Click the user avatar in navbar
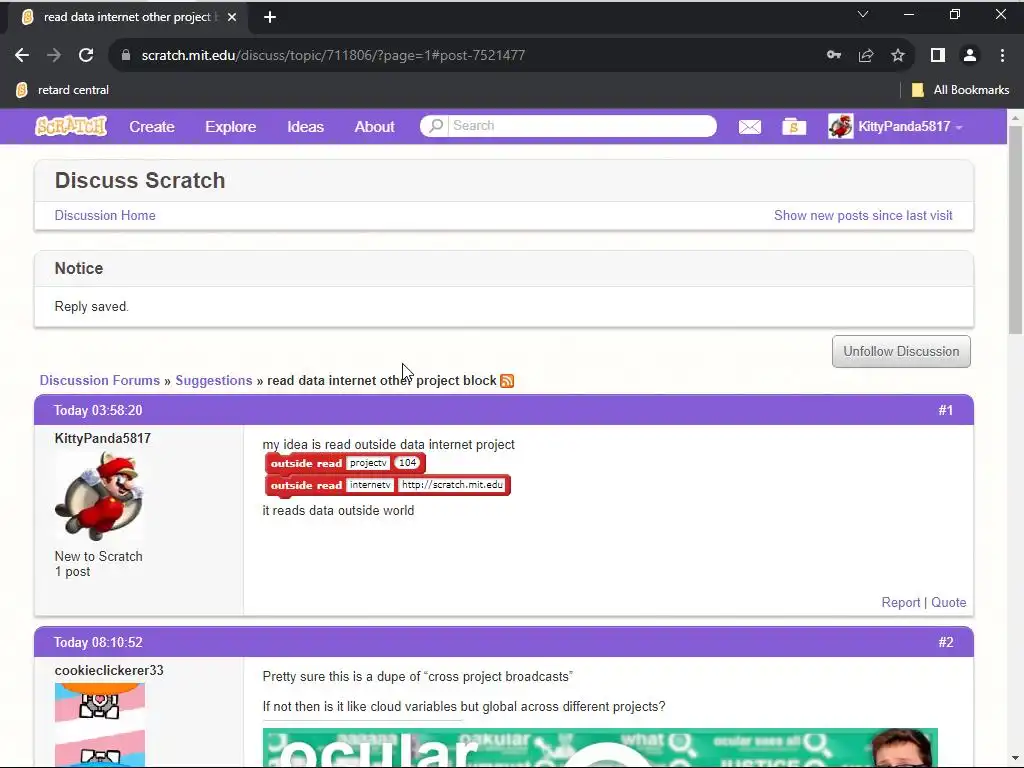Image resolution: width=1024 pixels, height=768 pixels. (840, 126)
